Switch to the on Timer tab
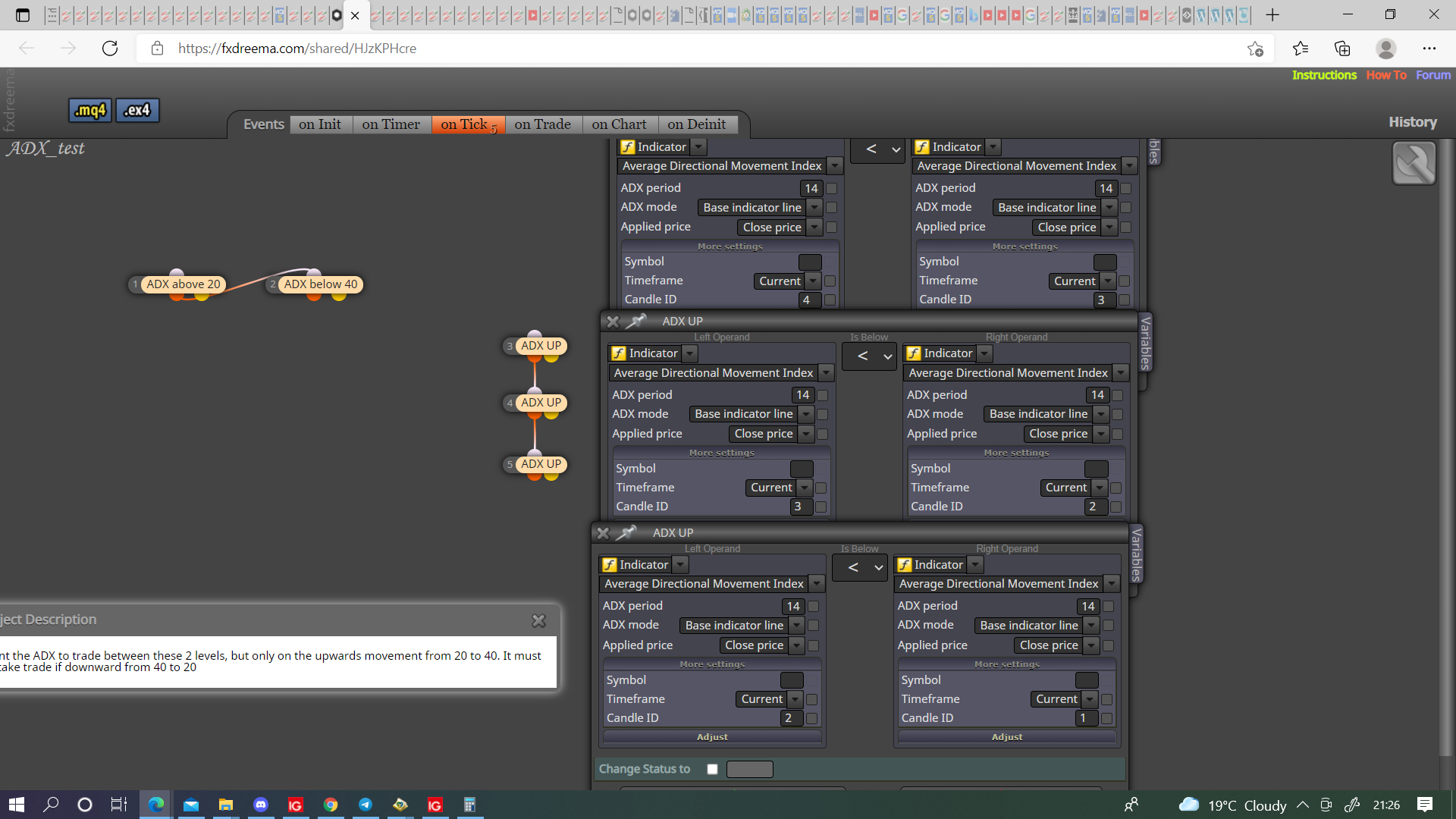The width and height of the screenshot is (1456, 819). (391, 124)
